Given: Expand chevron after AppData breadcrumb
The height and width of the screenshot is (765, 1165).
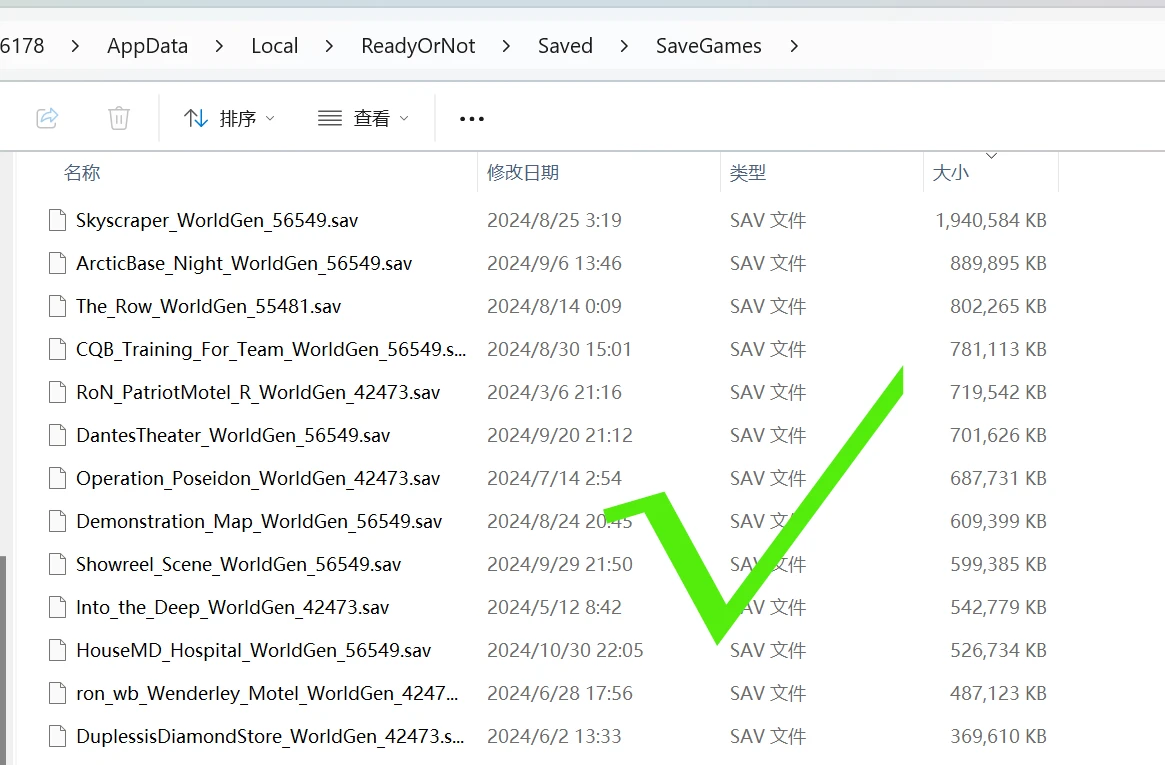Looking at the screenshot, I should 218,46.
